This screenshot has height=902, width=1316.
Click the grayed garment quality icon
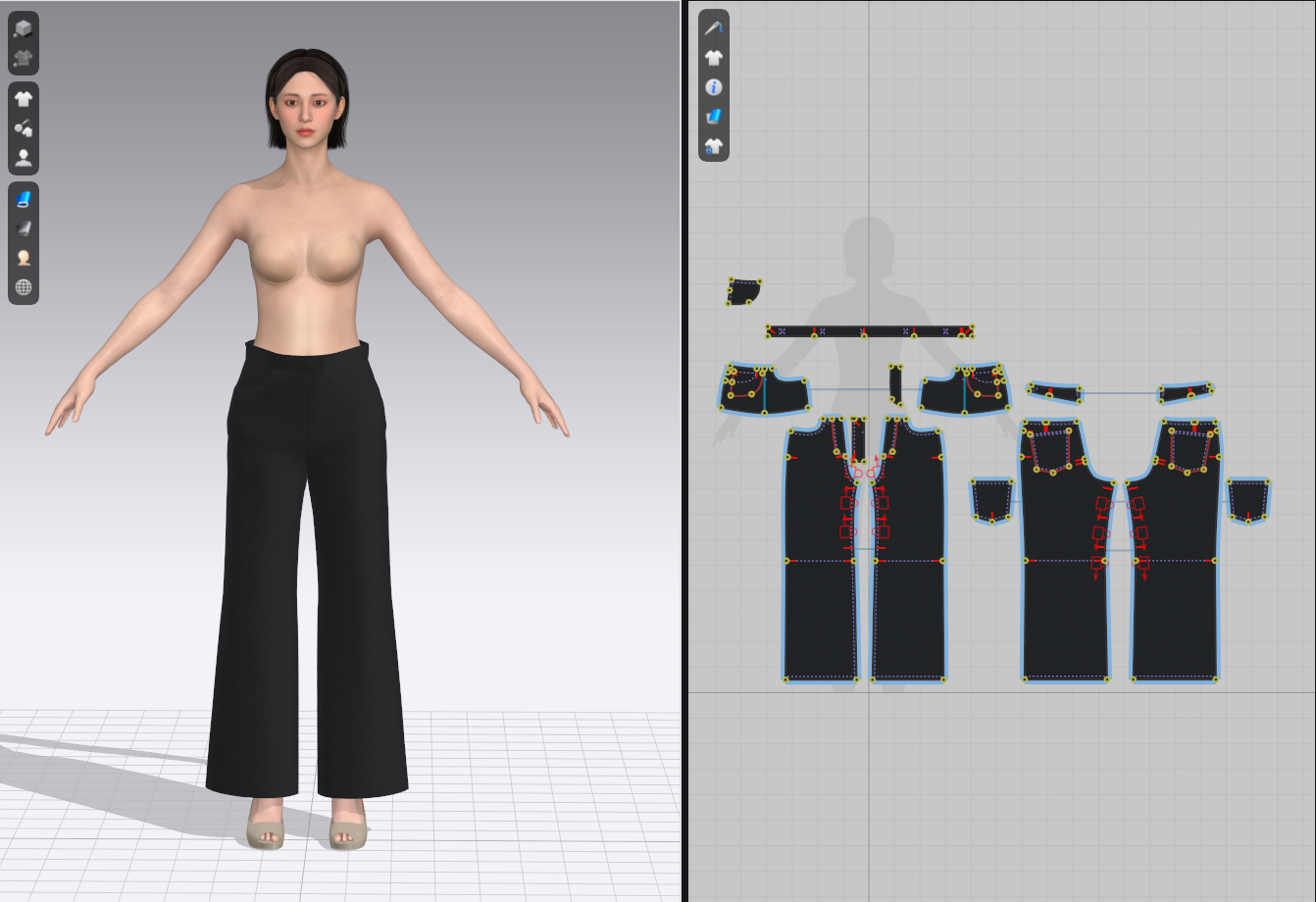(x=24, y=58)
